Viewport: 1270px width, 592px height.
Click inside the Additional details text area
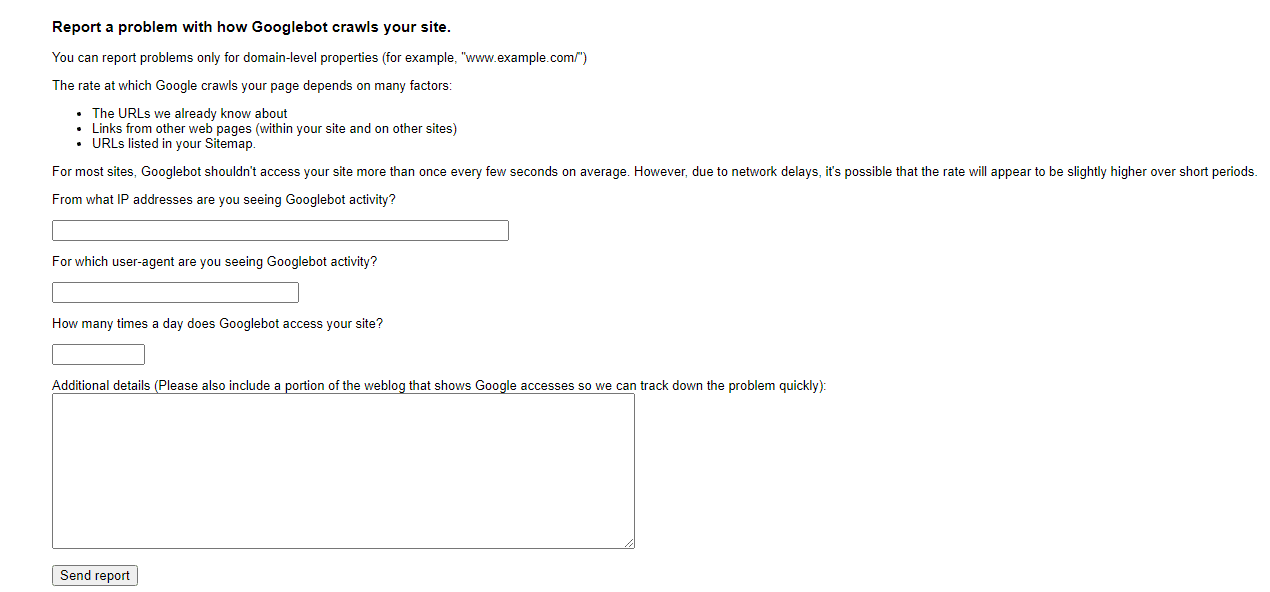[343, 471]
